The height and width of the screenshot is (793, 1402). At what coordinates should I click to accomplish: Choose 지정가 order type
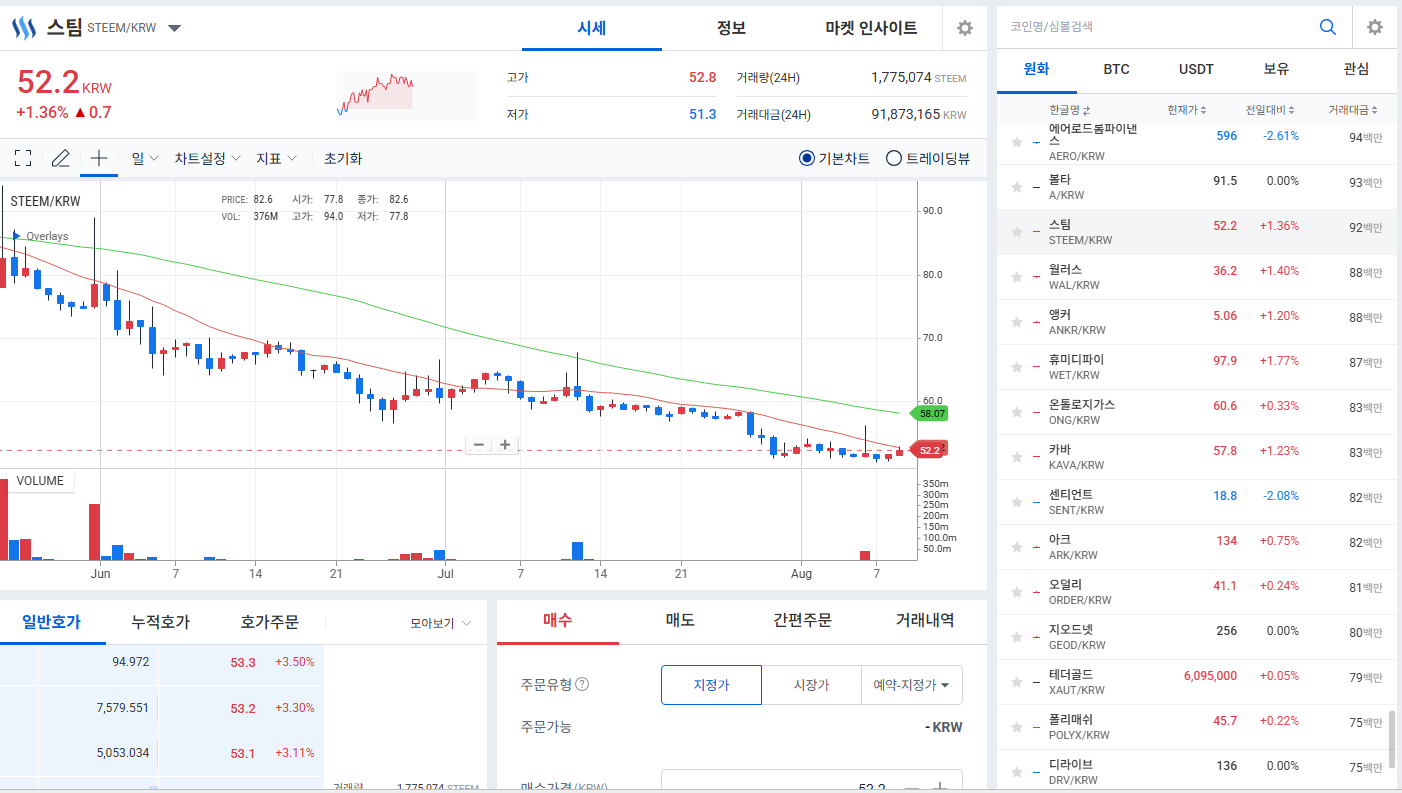pos(711,685)
